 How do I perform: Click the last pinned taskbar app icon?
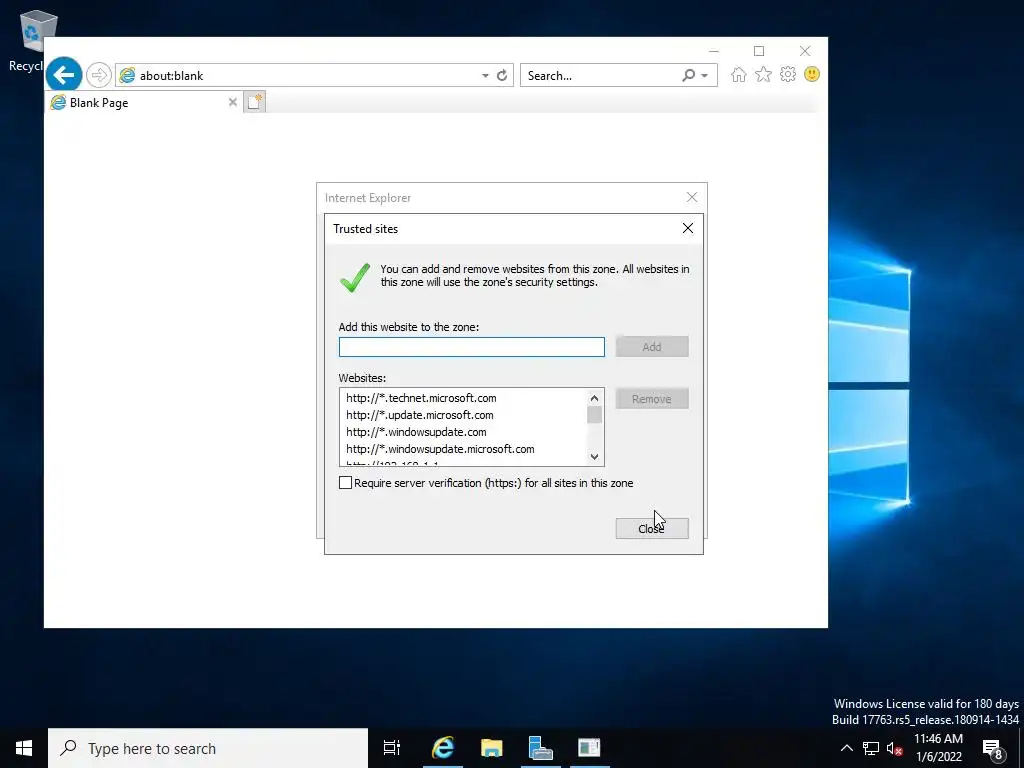click(589, 748)
